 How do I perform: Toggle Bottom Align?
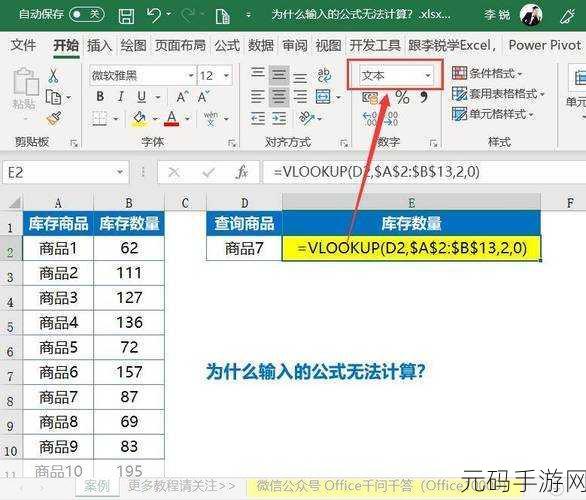tap(300, 77)
